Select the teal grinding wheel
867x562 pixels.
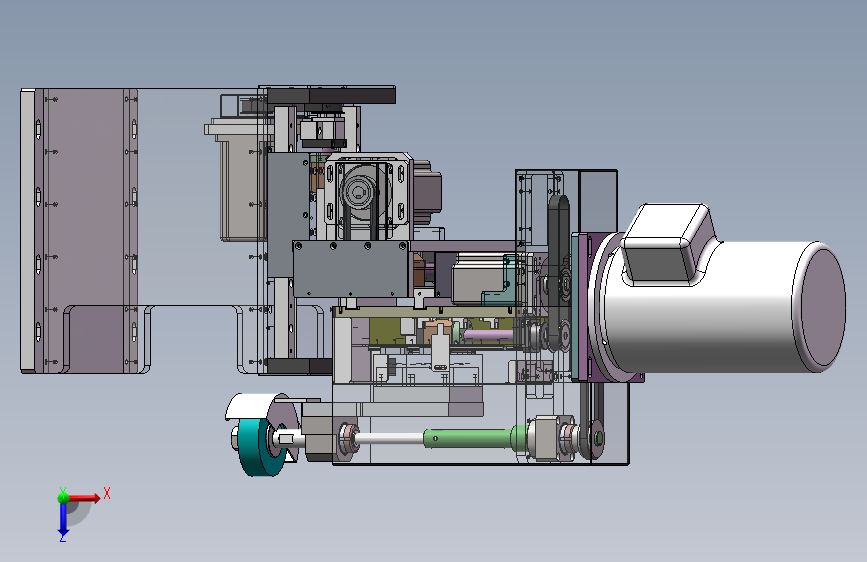coord(260,447)
